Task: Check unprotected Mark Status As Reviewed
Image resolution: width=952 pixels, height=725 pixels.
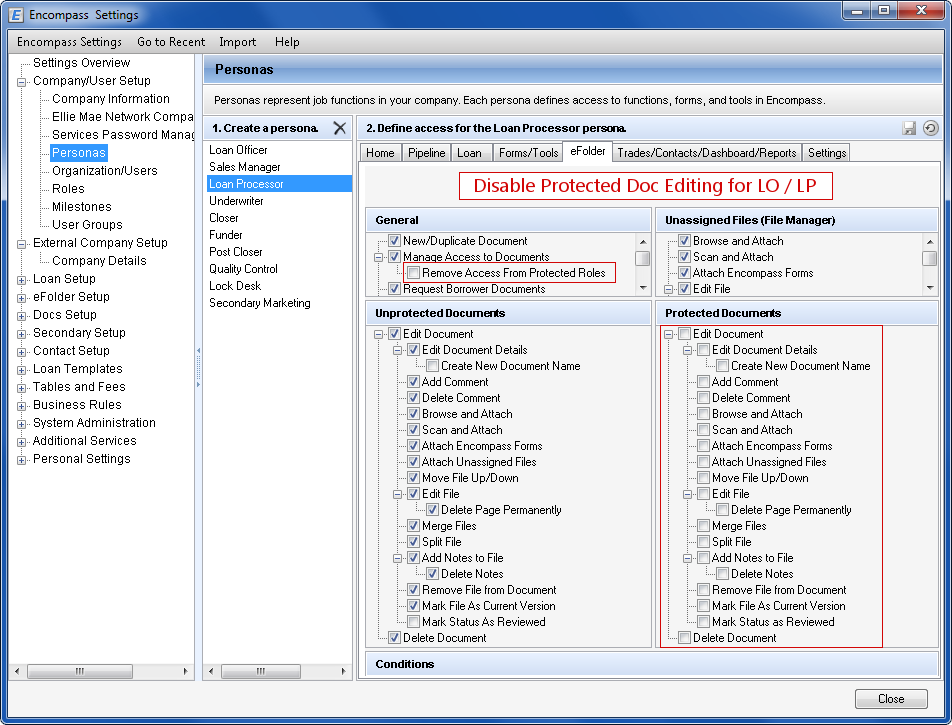Action: click(413, 622)
